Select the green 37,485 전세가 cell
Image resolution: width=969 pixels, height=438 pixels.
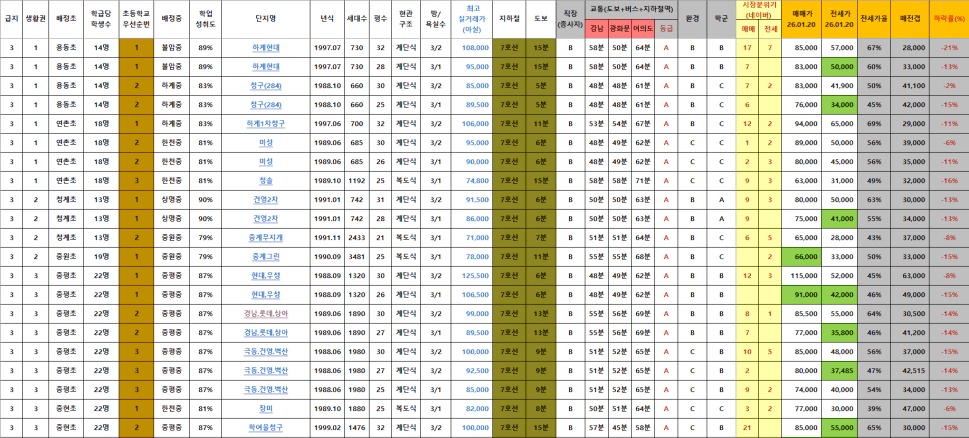point(839,371)
